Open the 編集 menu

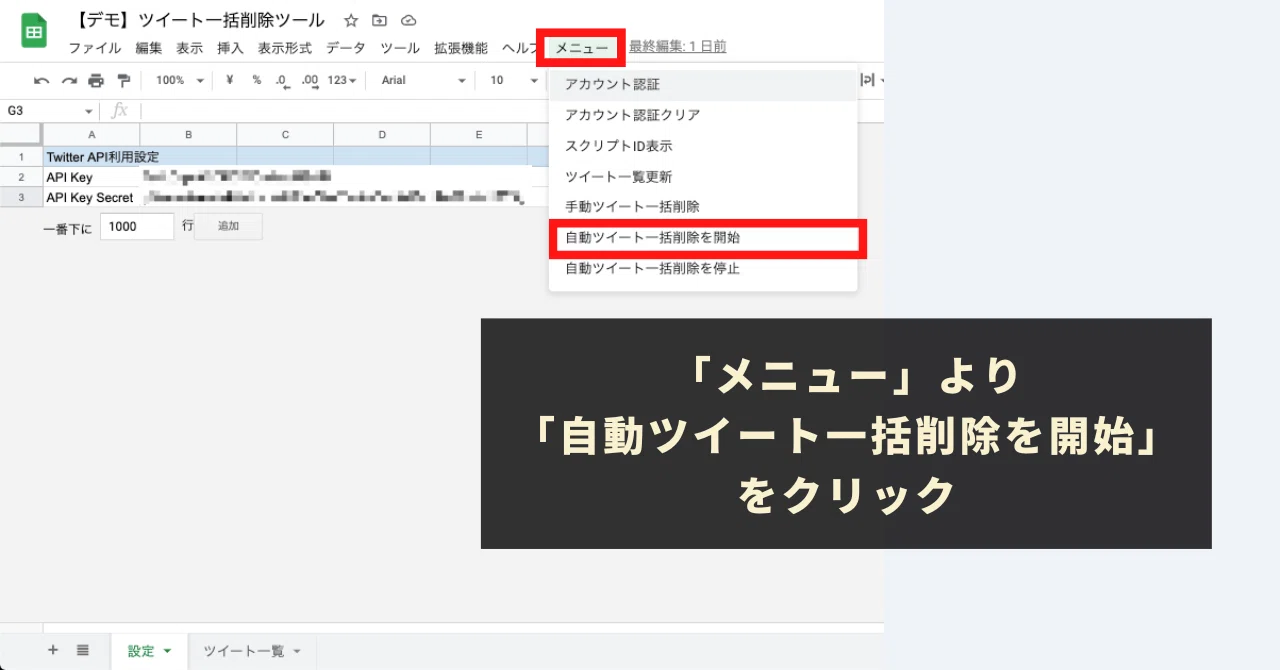click(149, 48)
